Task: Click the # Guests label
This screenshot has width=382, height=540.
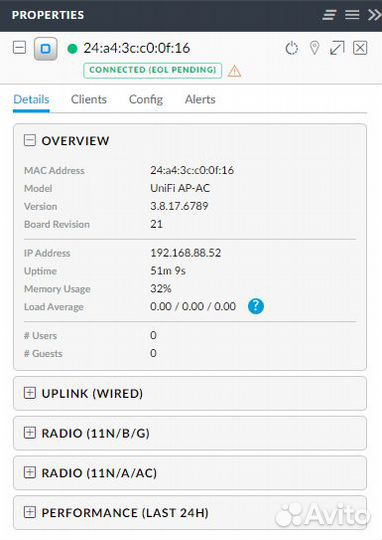Action: 43,354
